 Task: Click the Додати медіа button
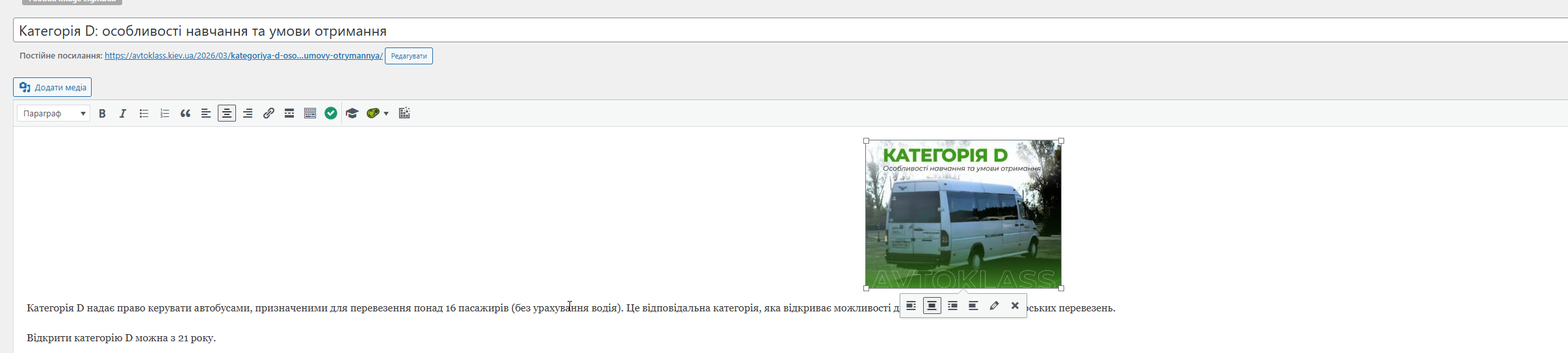pos(53,87)
